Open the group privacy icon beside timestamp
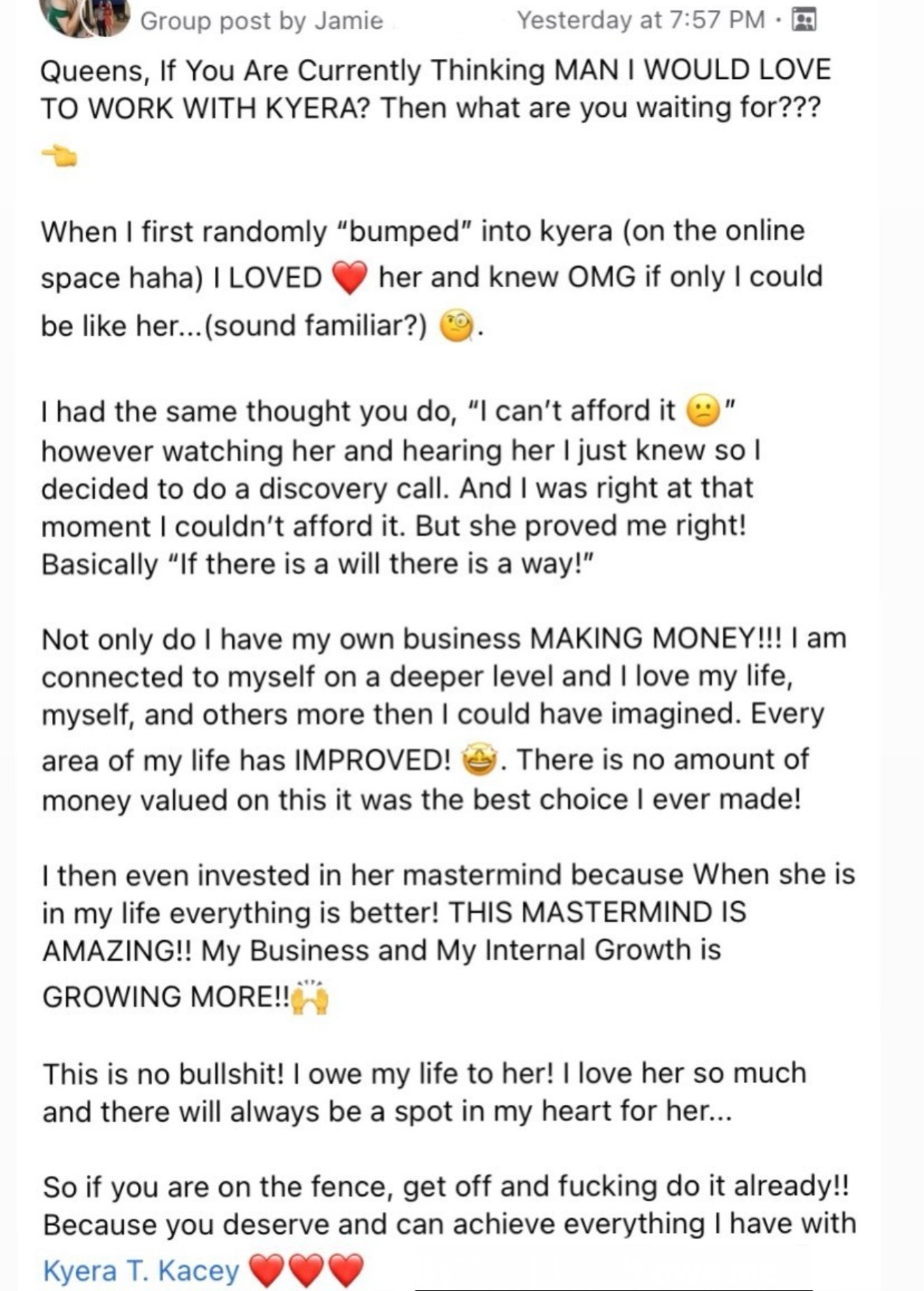924x1291 pixels. [804, 20]
